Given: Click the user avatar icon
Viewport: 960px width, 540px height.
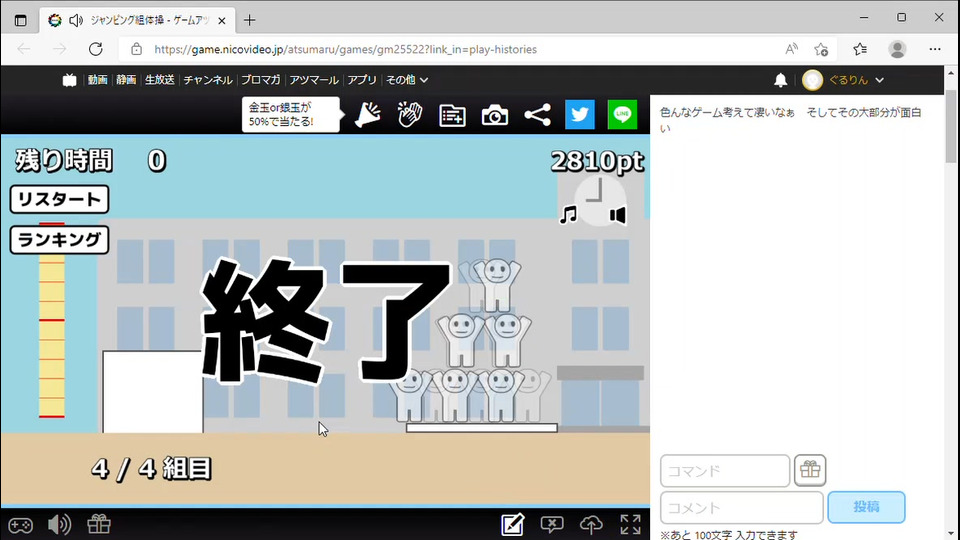Looking at the screenshot, I should [x=812, y=80].
